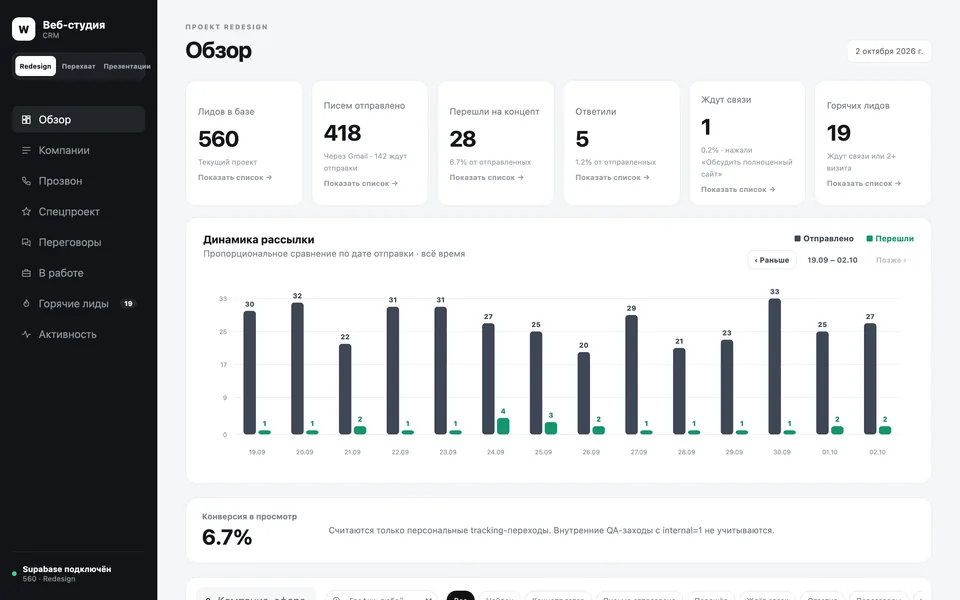Click the 418 value in Писем отправлено

[x=342, y=133]
